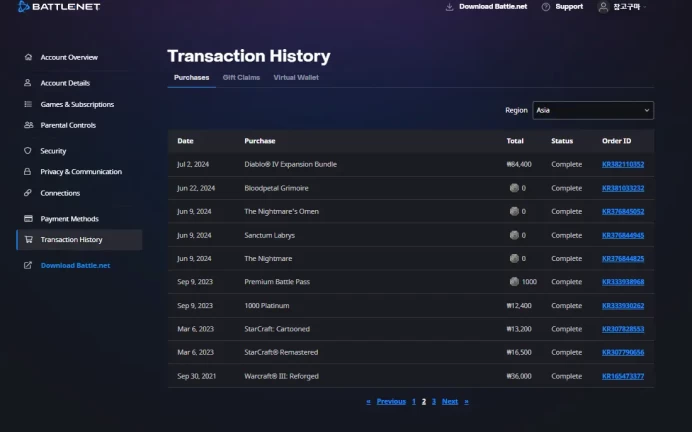
Task: Jump to last page with double arrow
Action: pyautogui.click(x=466, y=402)
